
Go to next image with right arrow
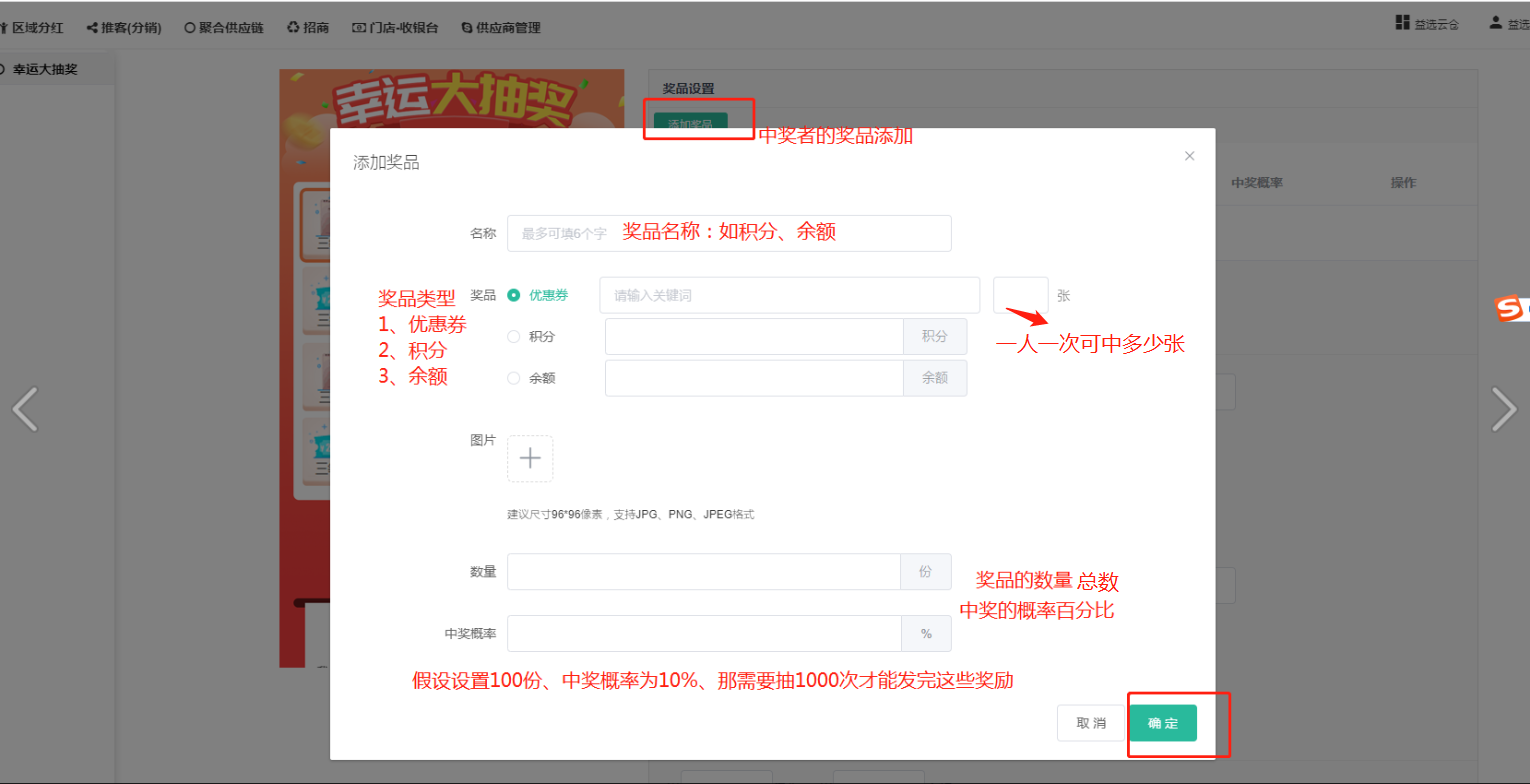tap(1503, 408)
